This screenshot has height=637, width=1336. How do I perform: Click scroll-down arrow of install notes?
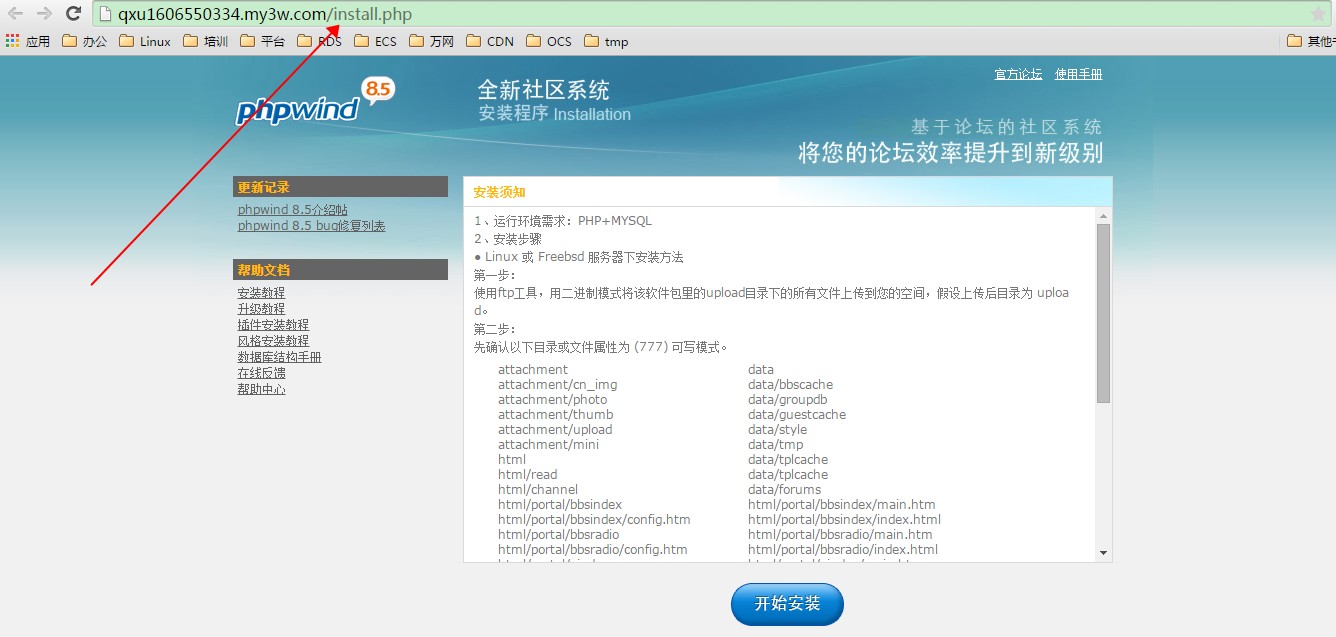[1103, 552]
